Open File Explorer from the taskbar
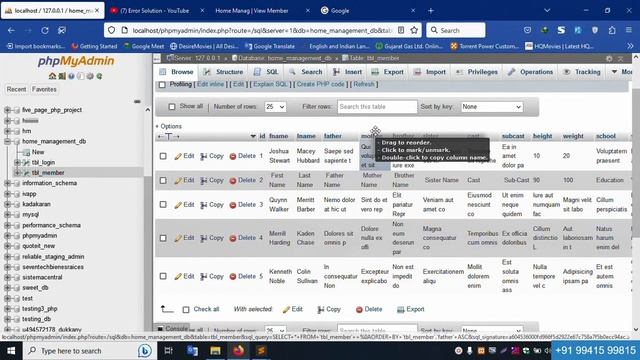Viewport: 640px width, 360px height. (216, 351)
